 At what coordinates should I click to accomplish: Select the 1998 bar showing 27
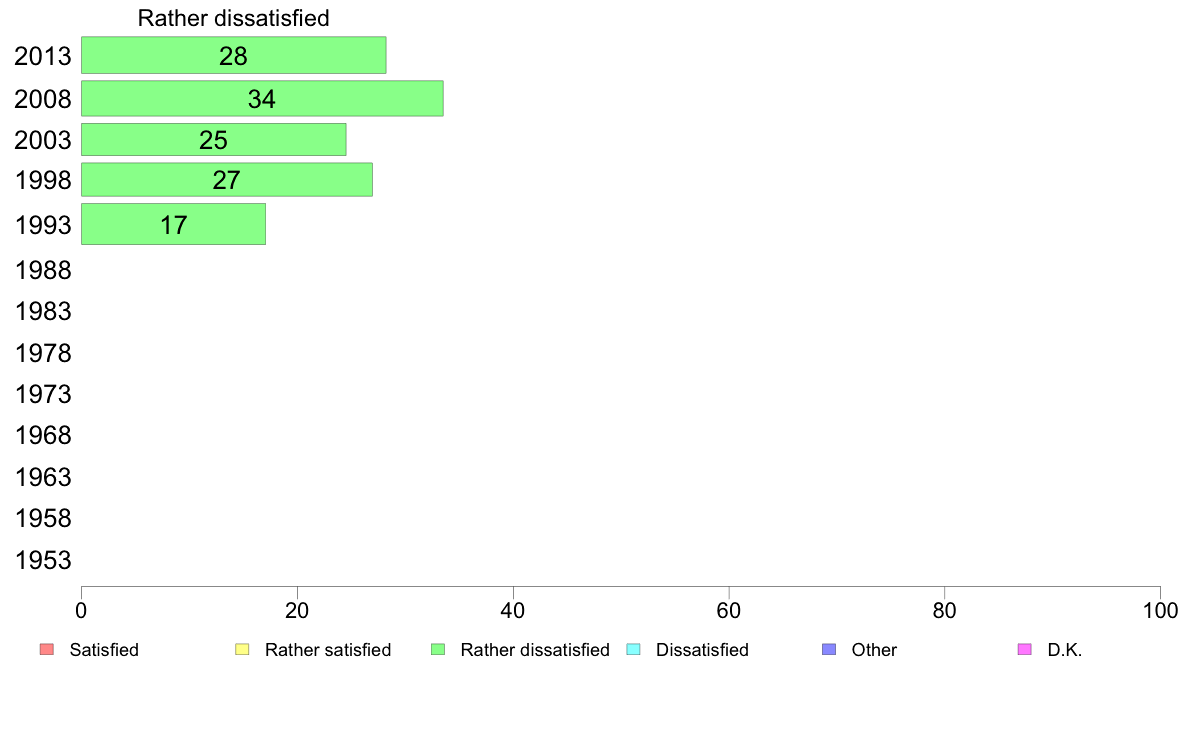point(227,180)
